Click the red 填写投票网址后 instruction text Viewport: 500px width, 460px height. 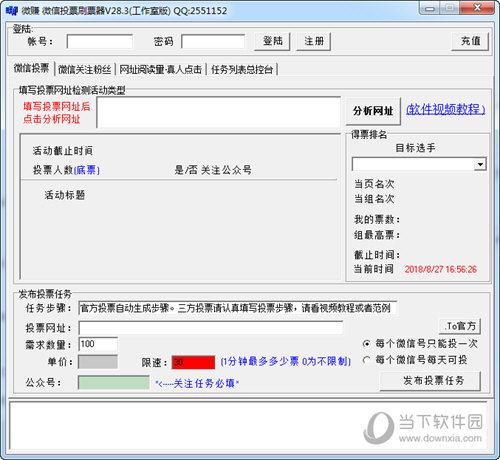click(x=56, y=107)
